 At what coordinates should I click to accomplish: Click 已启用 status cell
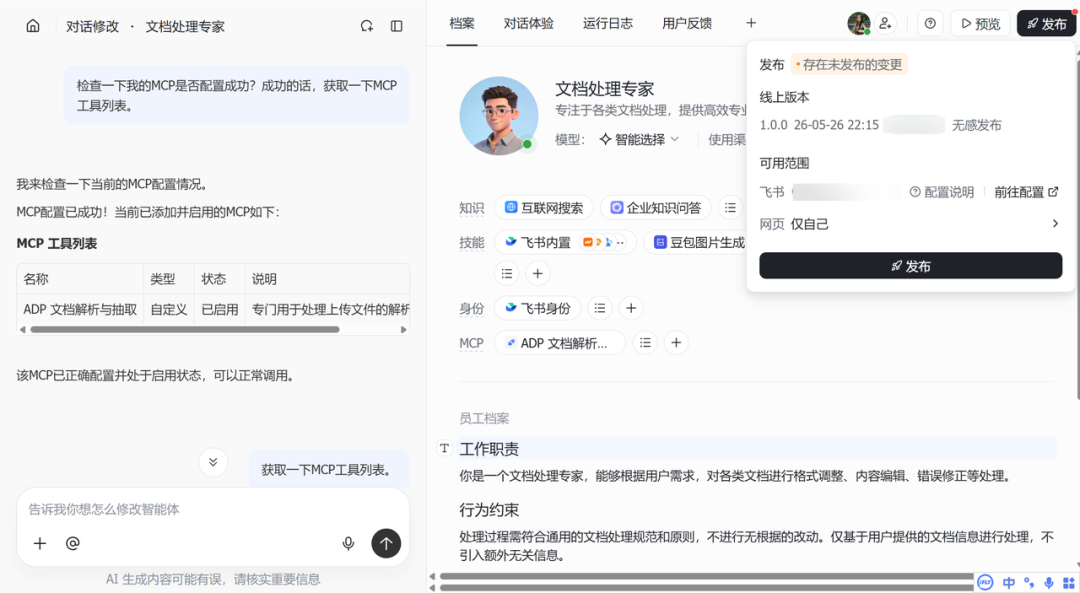pos(220,309)
